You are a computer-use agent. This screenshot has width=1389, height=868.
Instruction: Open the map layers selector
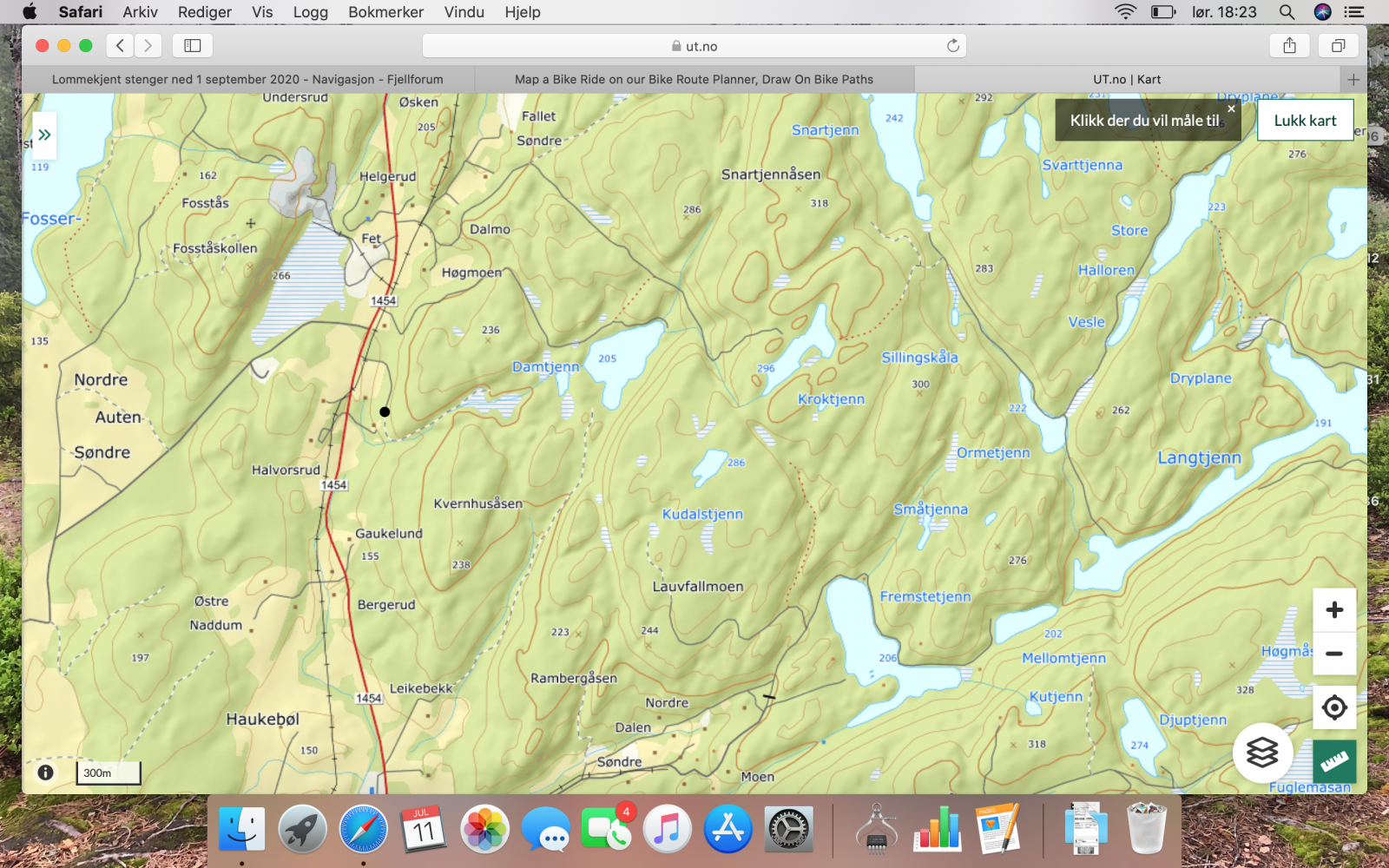[1262, 753]
